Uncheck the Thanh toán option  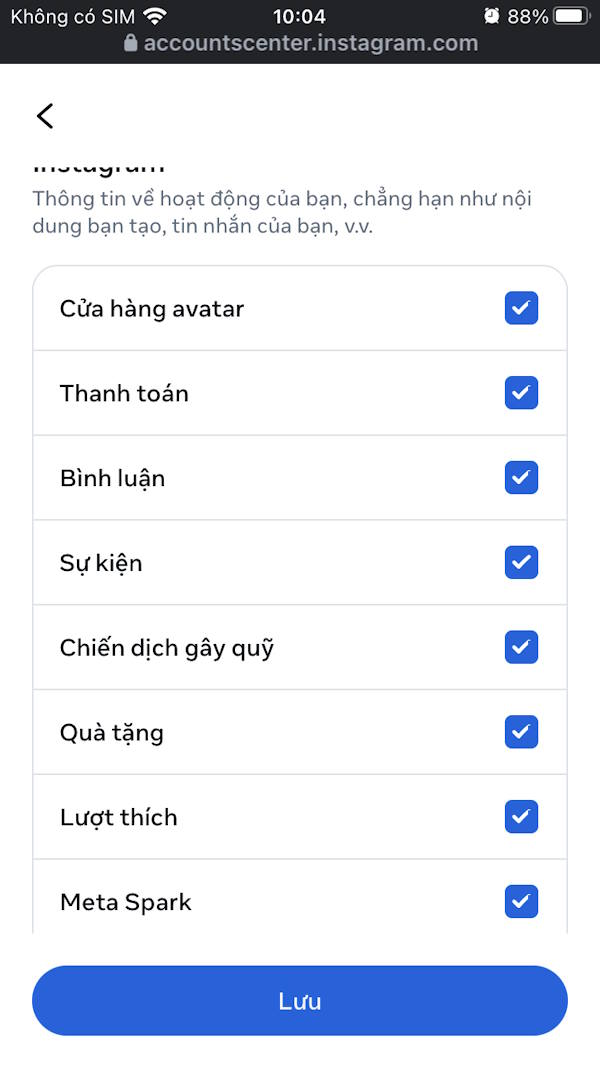click(521, 393)
